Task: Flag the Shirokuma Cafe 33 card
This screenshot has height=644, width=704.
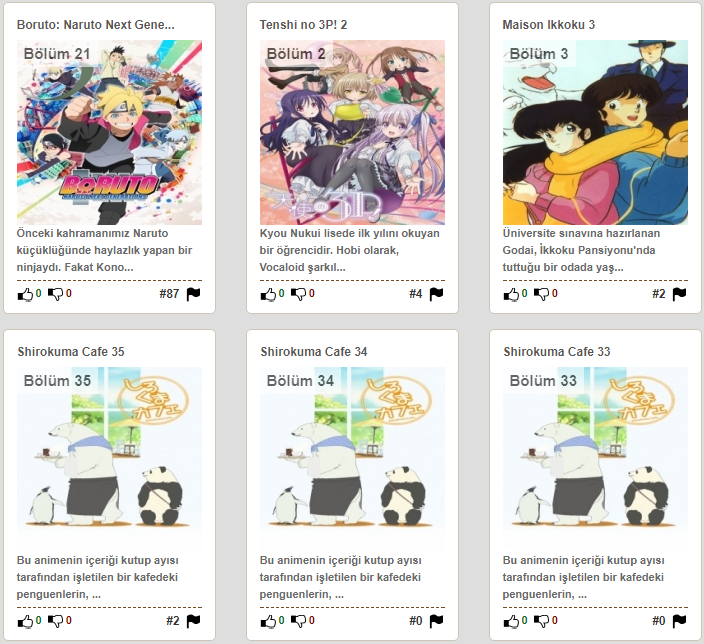Action: [679, 621]
